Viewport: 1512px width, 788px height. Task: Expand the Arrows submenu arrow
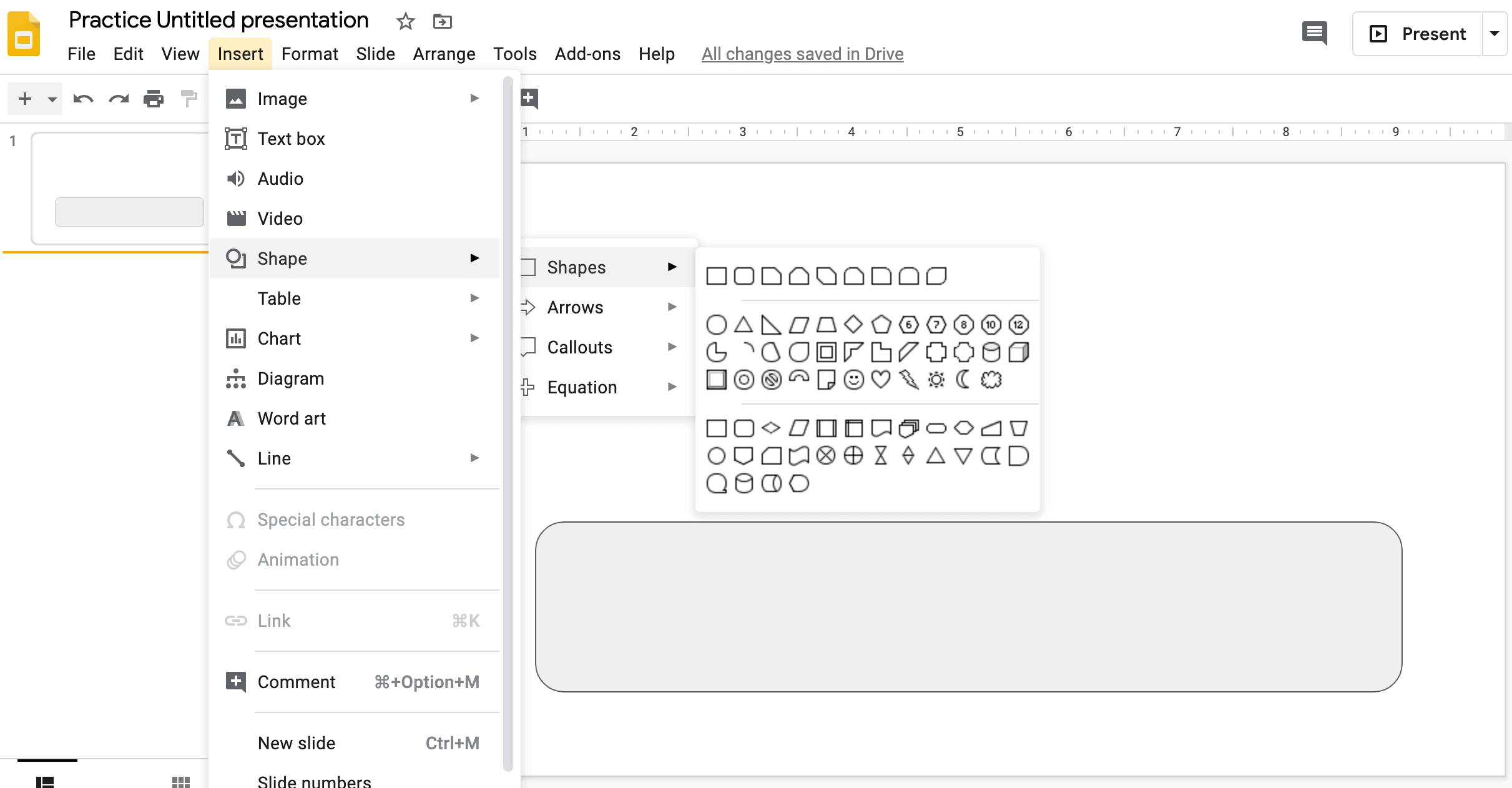pyautogui.click(x=672, y=307)
